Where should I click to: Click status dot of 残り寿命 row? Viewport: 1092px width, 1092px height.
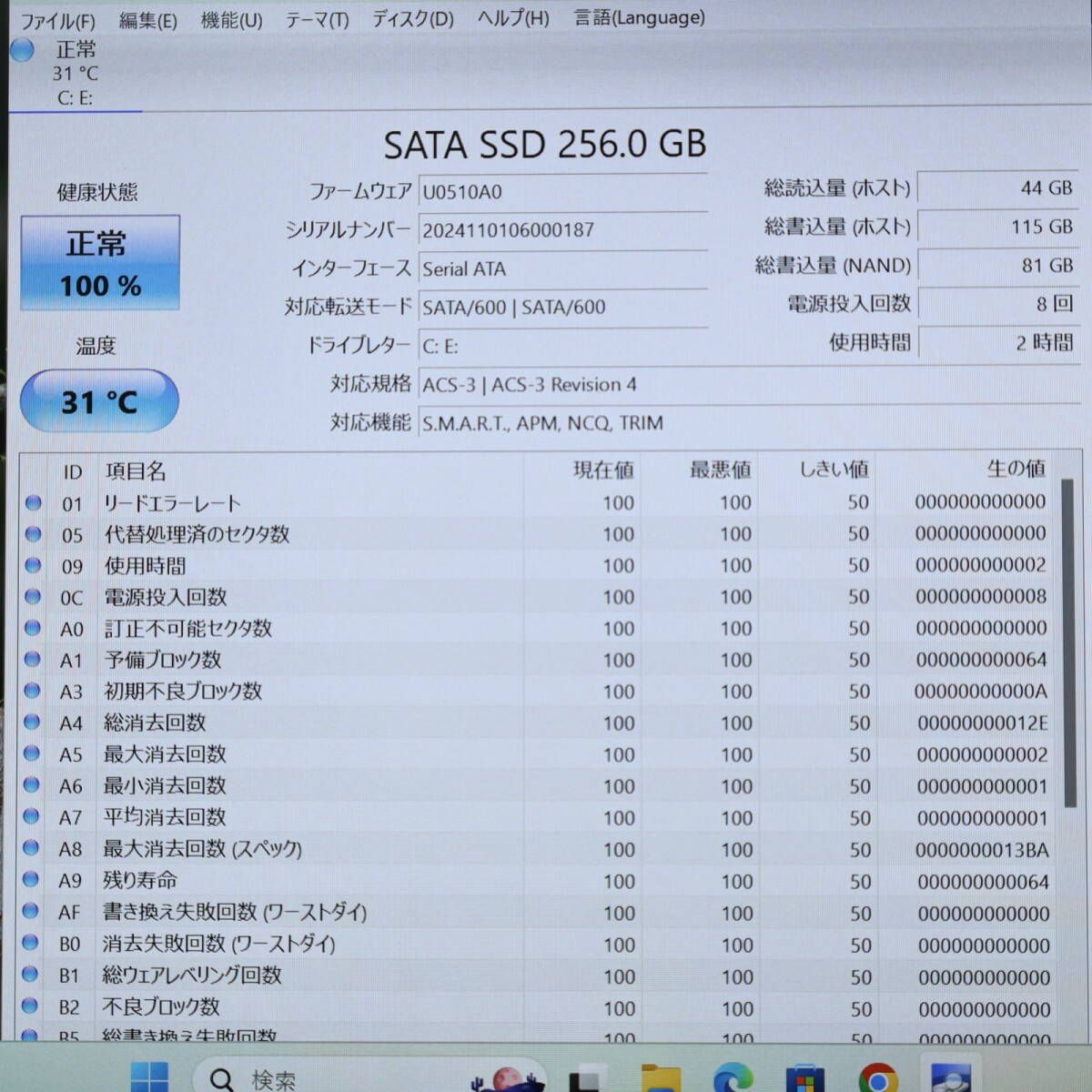click(x=31, y=879)
